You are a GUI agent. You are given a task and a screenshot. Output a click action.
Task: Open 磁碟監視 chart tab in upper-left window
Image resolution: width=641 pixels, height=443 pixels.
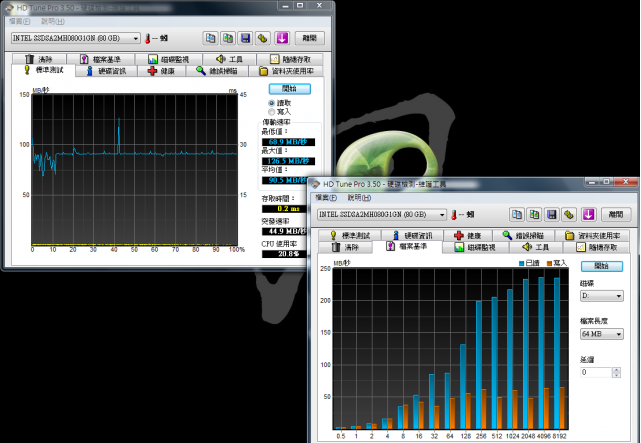point(168,59)
